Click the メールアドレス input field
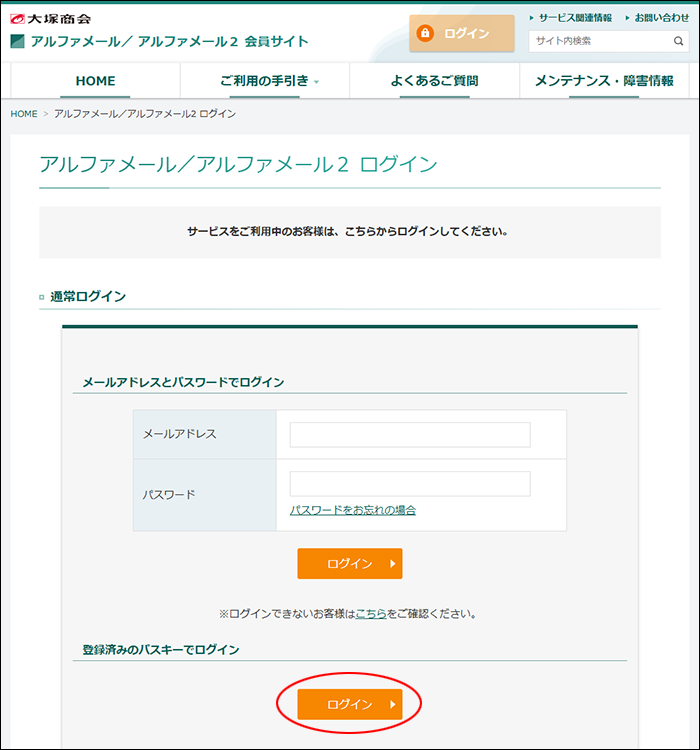 410,434
